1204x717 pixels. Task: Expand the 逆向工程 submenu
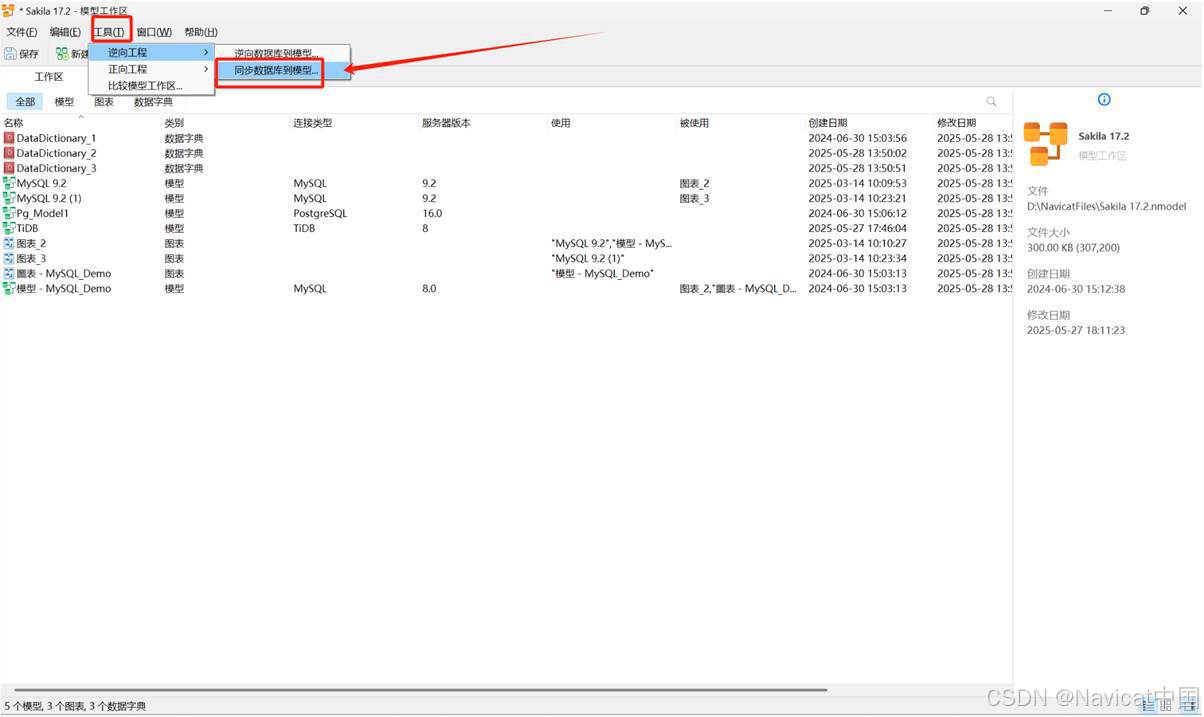pos(151,52)
